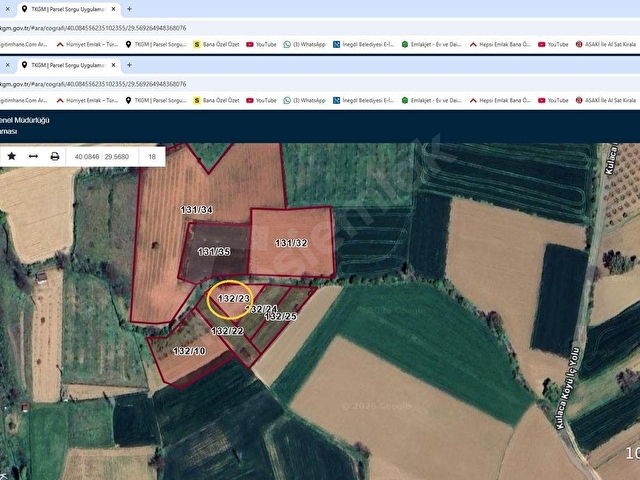Open ASAKİ İle Al Sat Kirala in upper bar
Image resolution: width=640 pixels, height=480 pixels.
tap(606, 44)
